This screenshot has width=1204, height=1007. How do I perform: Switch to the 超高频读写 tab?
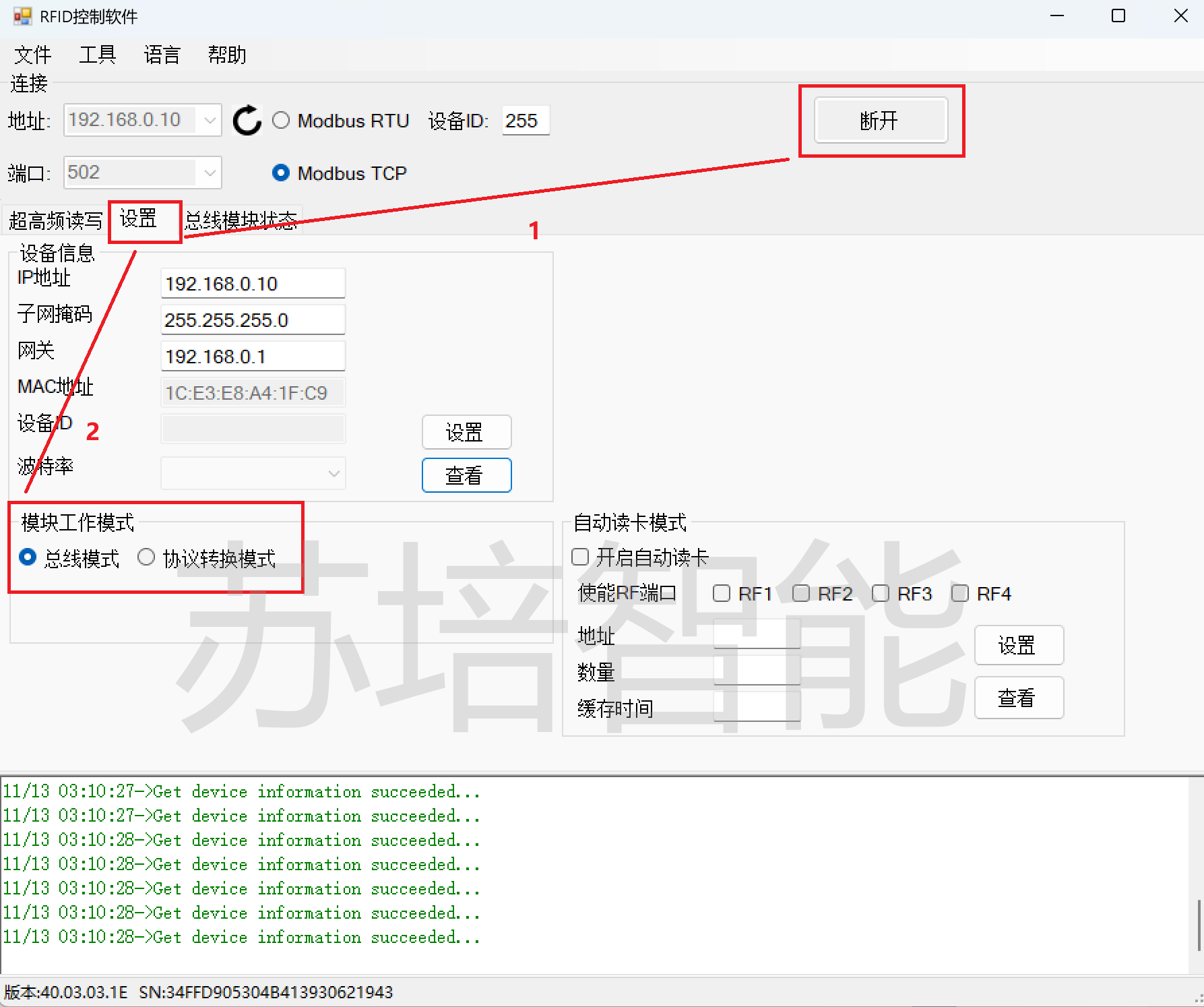click(55, 220)
